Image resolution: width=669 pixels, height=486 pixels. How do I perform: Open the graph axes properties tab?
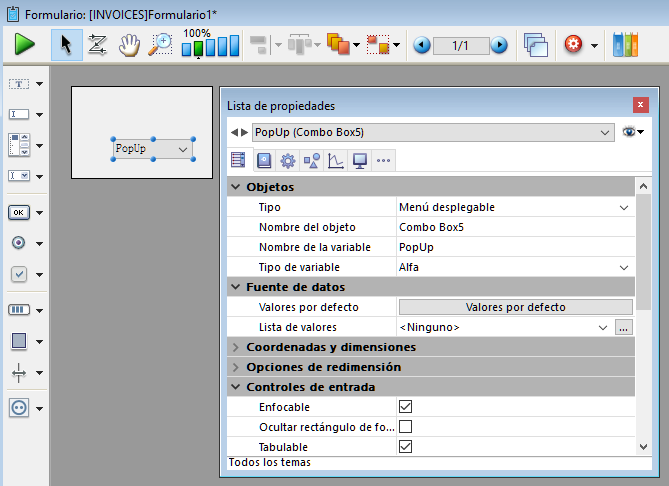335,160
